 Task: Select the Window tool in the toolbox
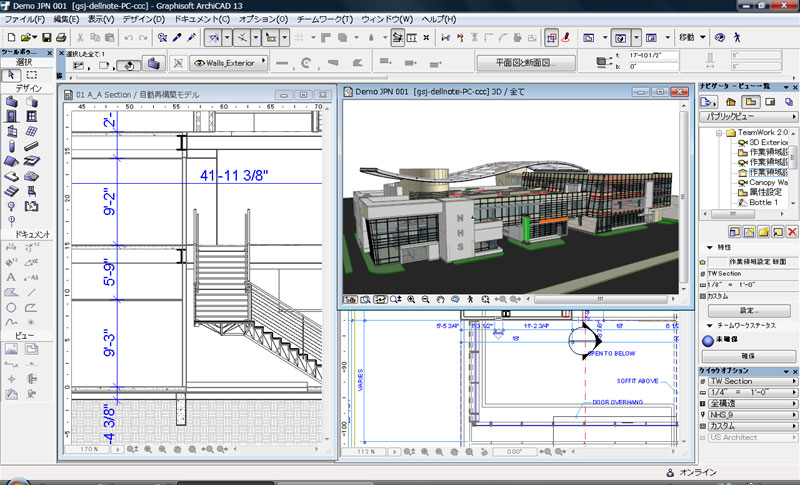click(x=32, y=116)
